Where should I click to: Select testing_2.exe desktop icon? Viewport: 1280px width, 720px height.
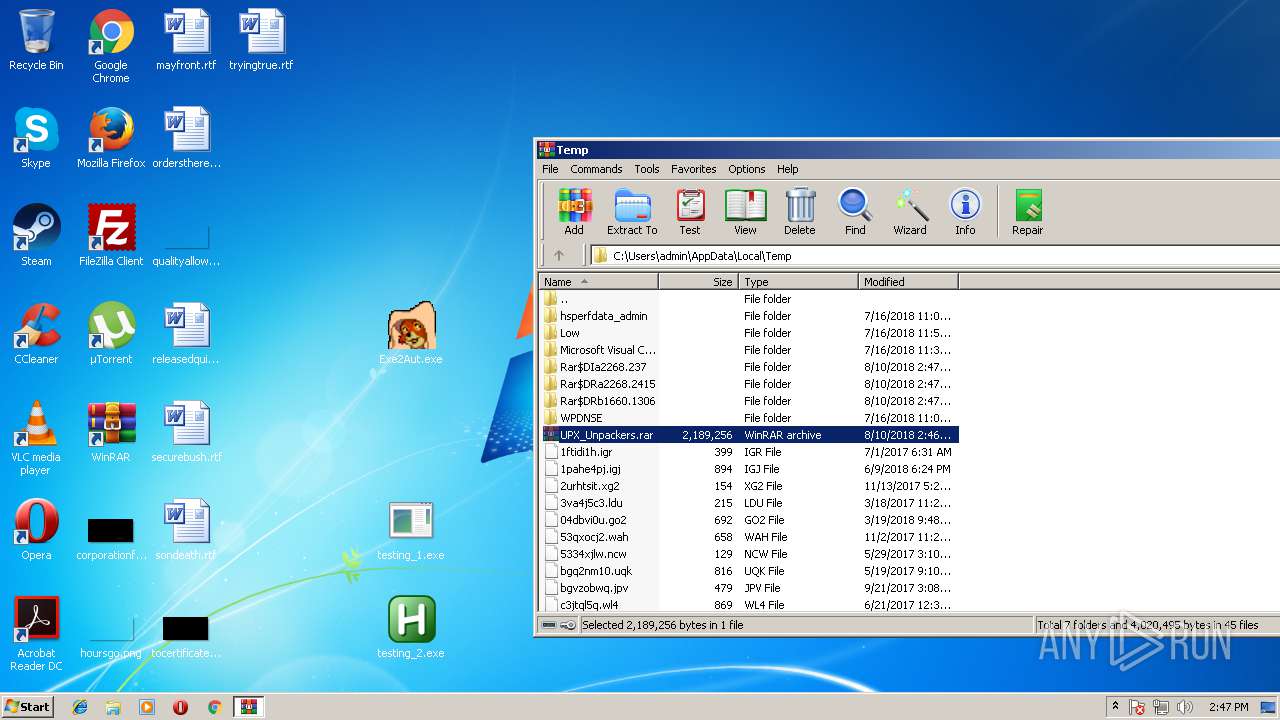point(411,628)
